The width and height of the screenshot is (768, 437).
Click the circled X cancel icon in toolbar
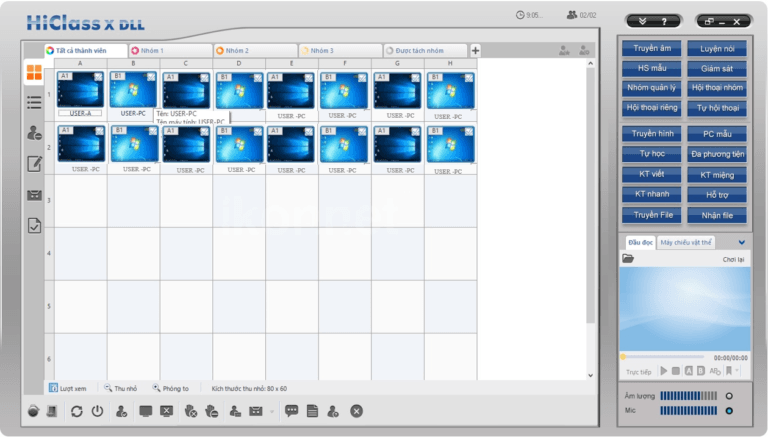click(357, 411)
